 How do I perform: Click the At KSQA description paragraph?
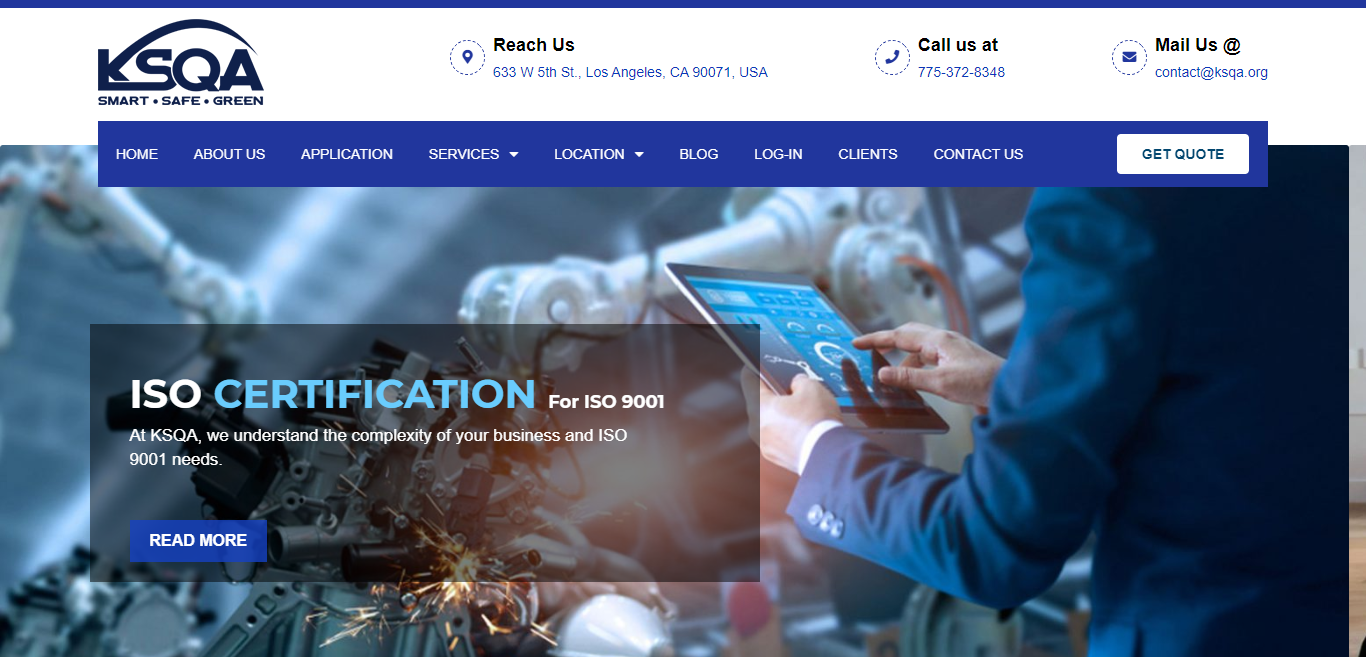point(378,448)
